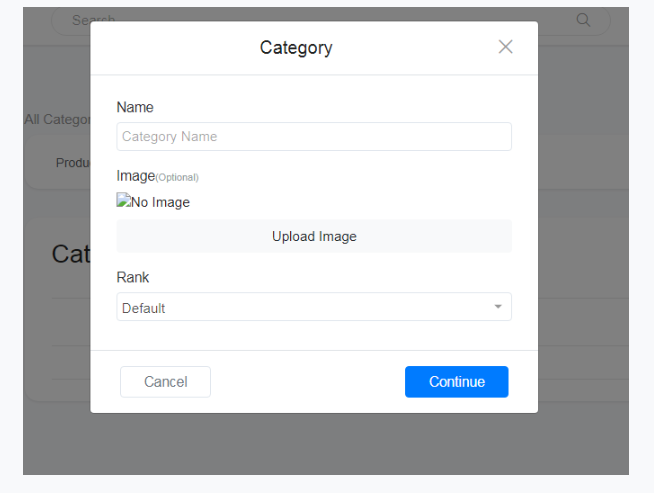Screen dimensions: 654x493
Task: Click the Image field label
Action: [x=135, y=176]
